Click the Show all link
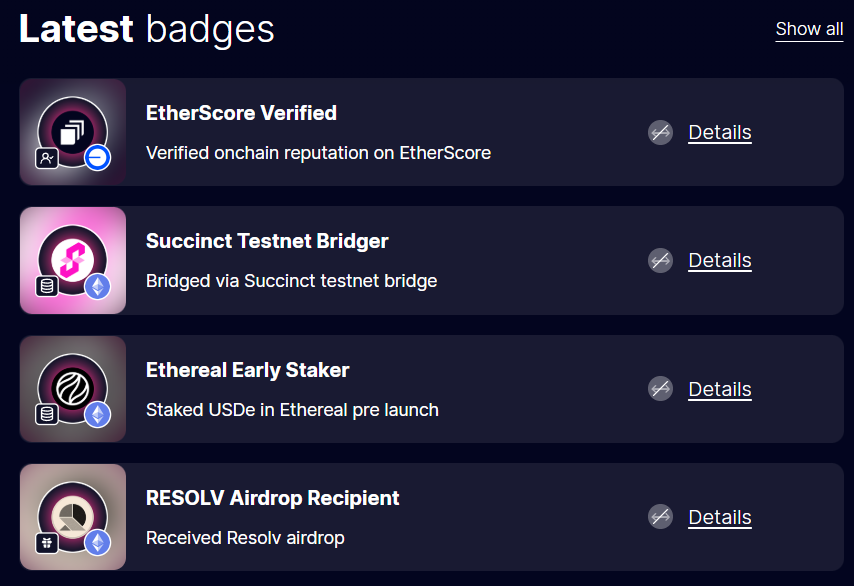Viewport: 854px width, 586px height. tap(809, 29)
